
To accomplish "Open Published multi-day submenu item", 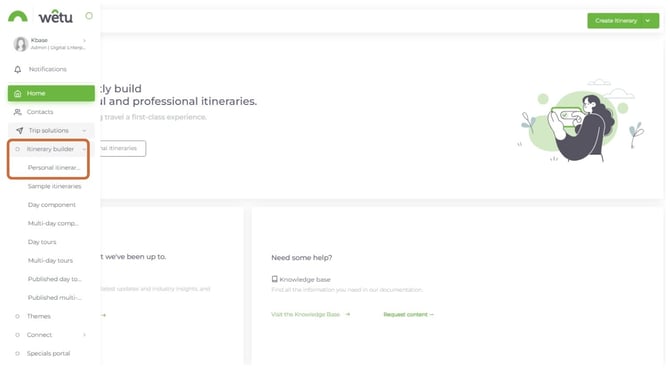I will 55,298.
